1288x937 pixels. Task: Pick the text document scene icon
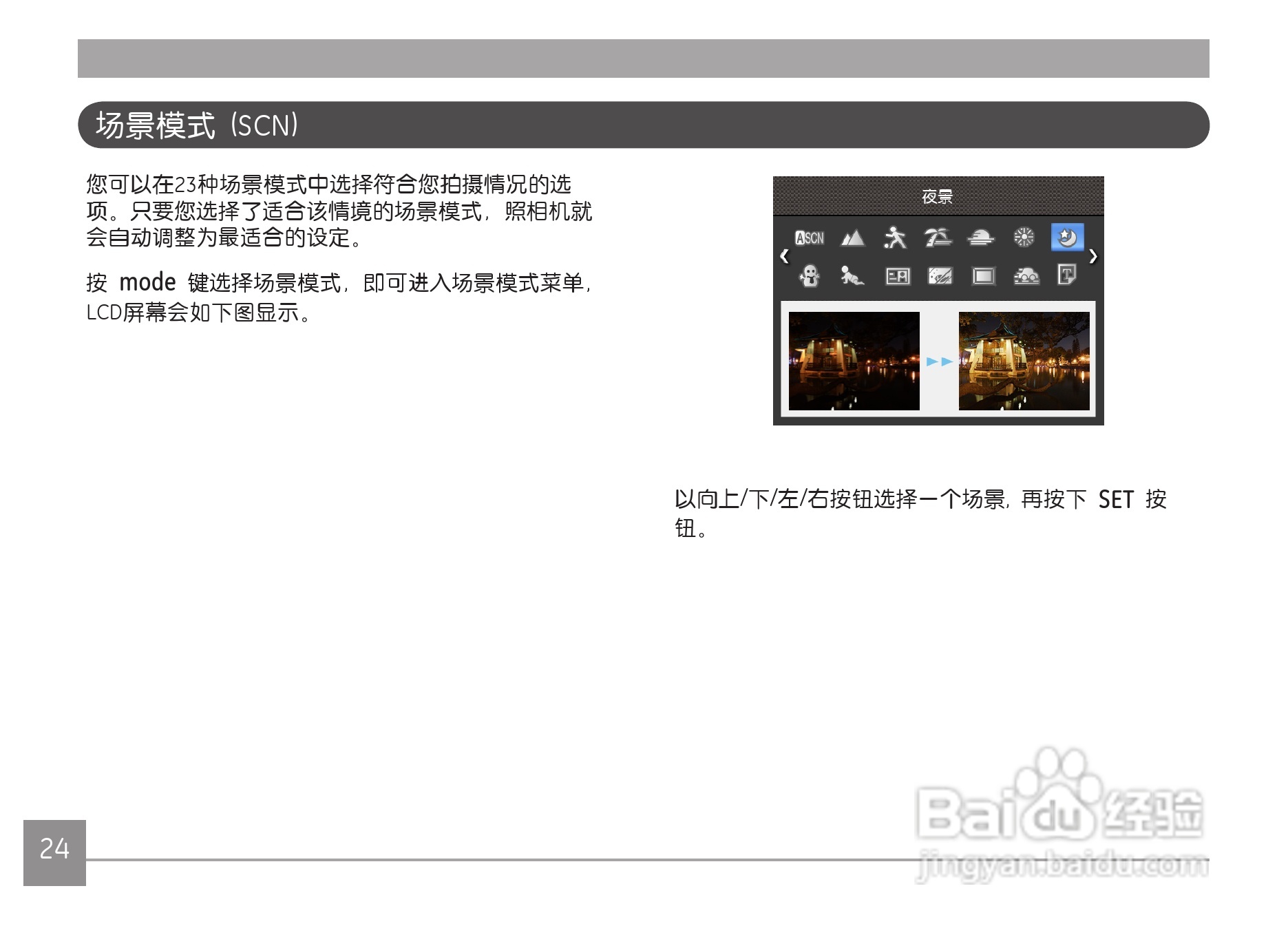(x=1067, y=275)
